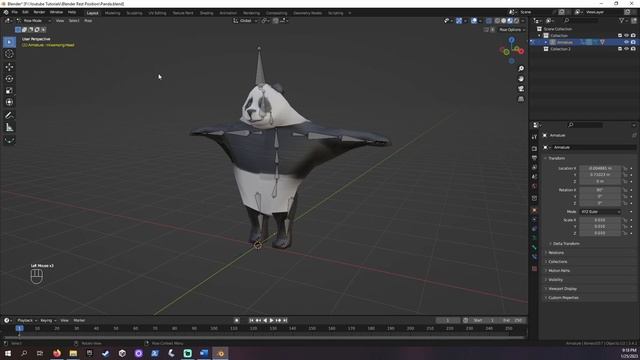Collapse the Transform panel
Image resolution: width=640 pixels, height=360 pixels.
click(x=556, y=158)
